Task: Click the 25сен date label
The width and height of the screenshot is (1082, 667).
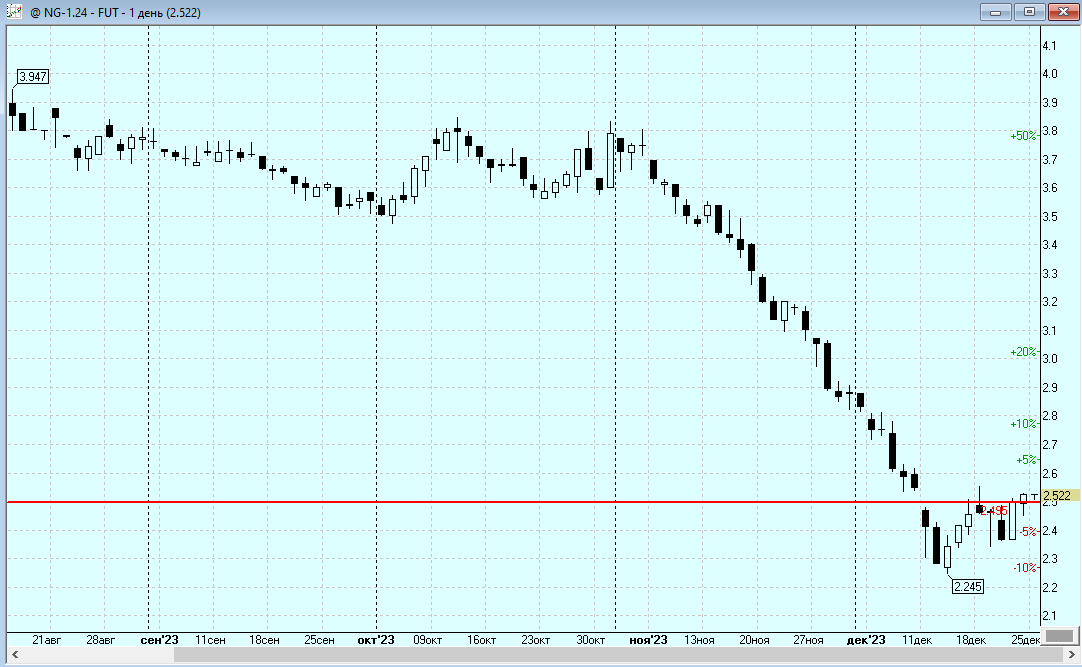Action: [x=319, y=639]
